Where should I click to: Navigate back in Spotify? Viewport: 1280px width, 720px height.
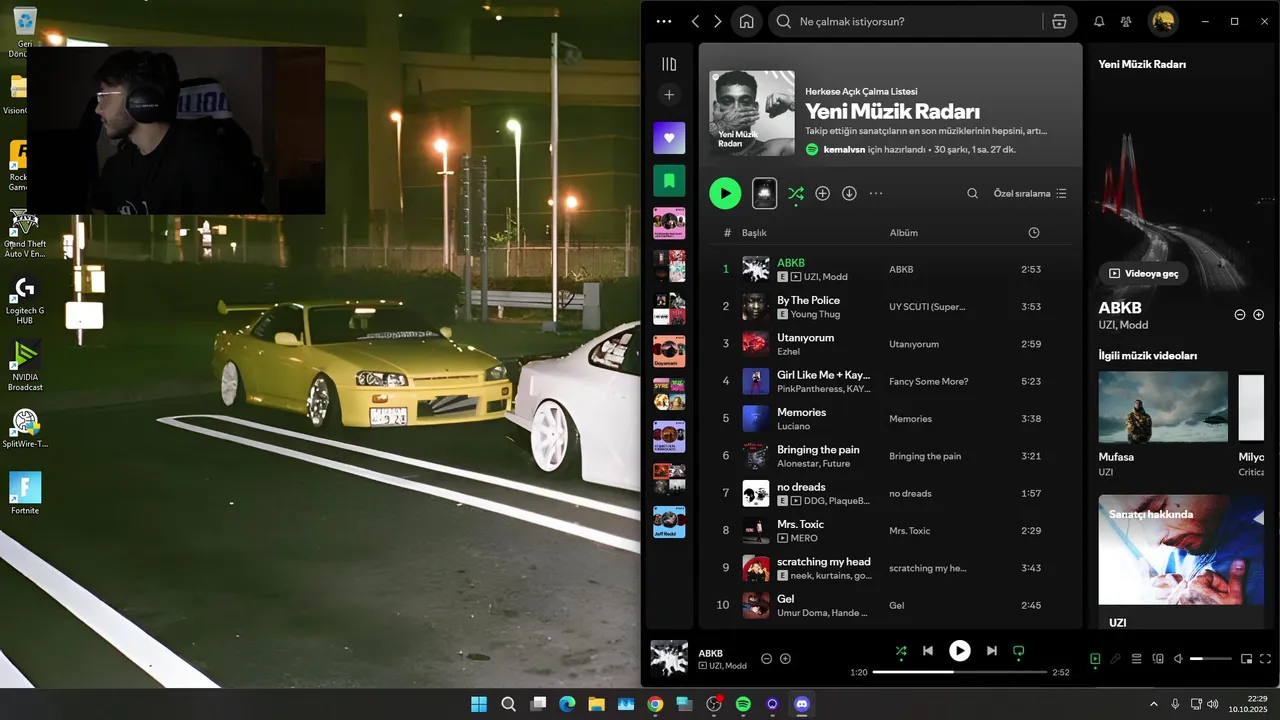click(x=695, y=21)
